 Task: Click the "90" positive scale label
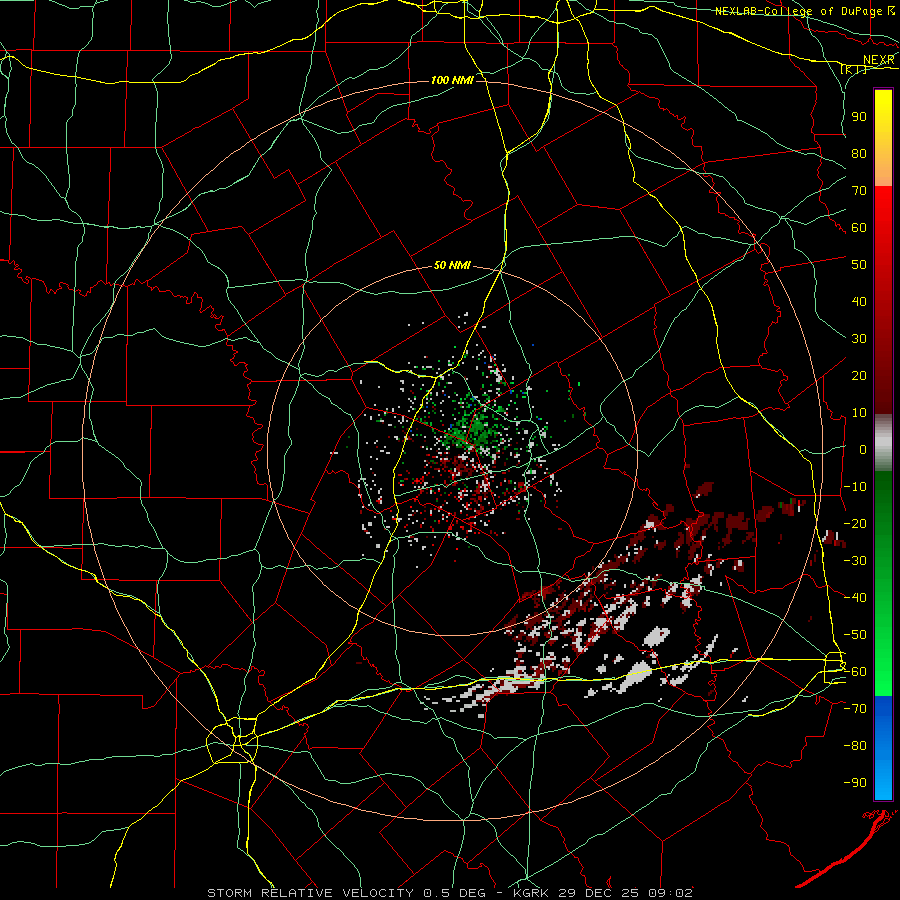point(859,117)
